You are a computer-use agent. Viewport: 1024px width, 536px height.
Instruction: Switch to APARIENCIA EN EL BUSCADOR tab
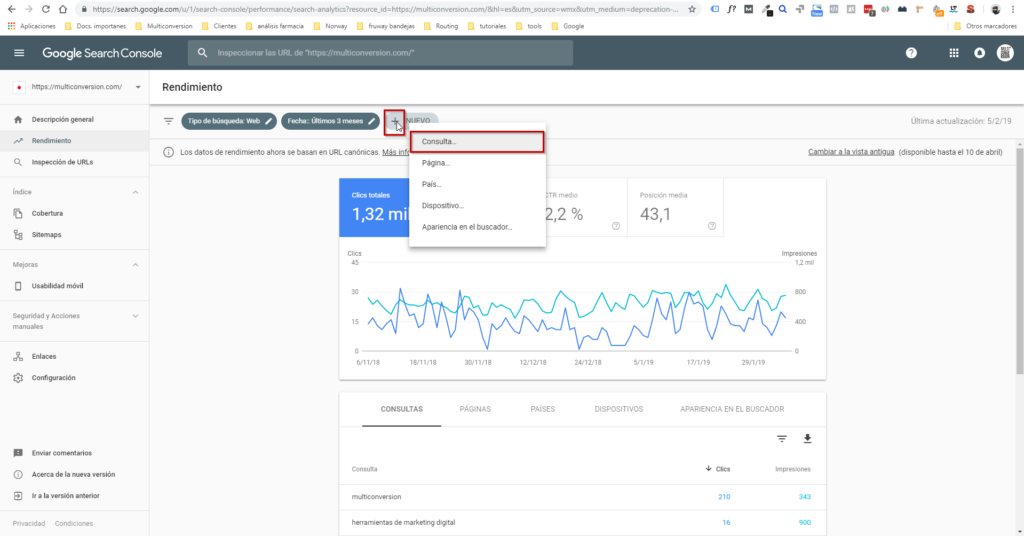coord(732,409)
